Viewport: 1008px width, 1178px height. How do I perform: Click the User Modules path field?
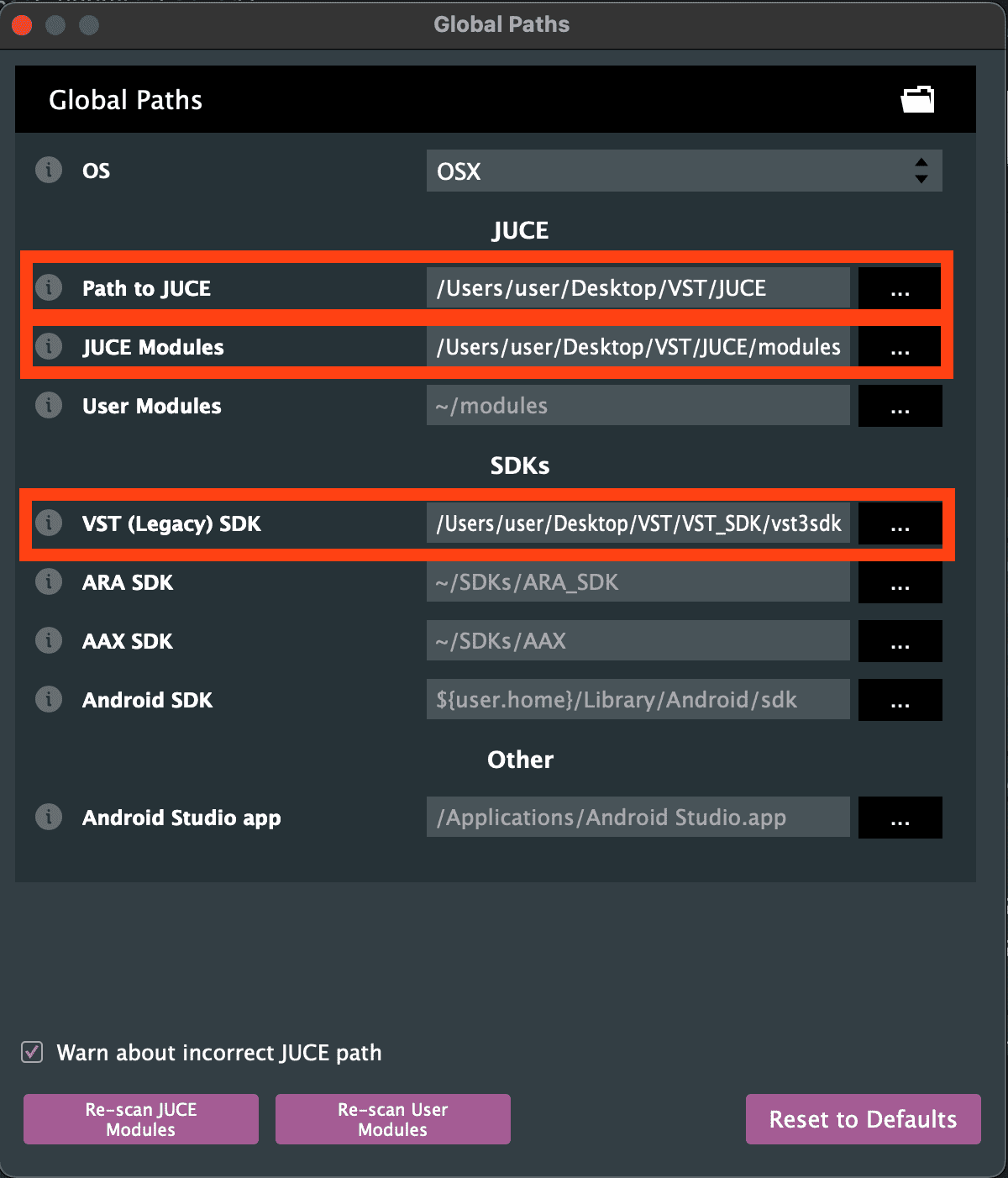638,406
